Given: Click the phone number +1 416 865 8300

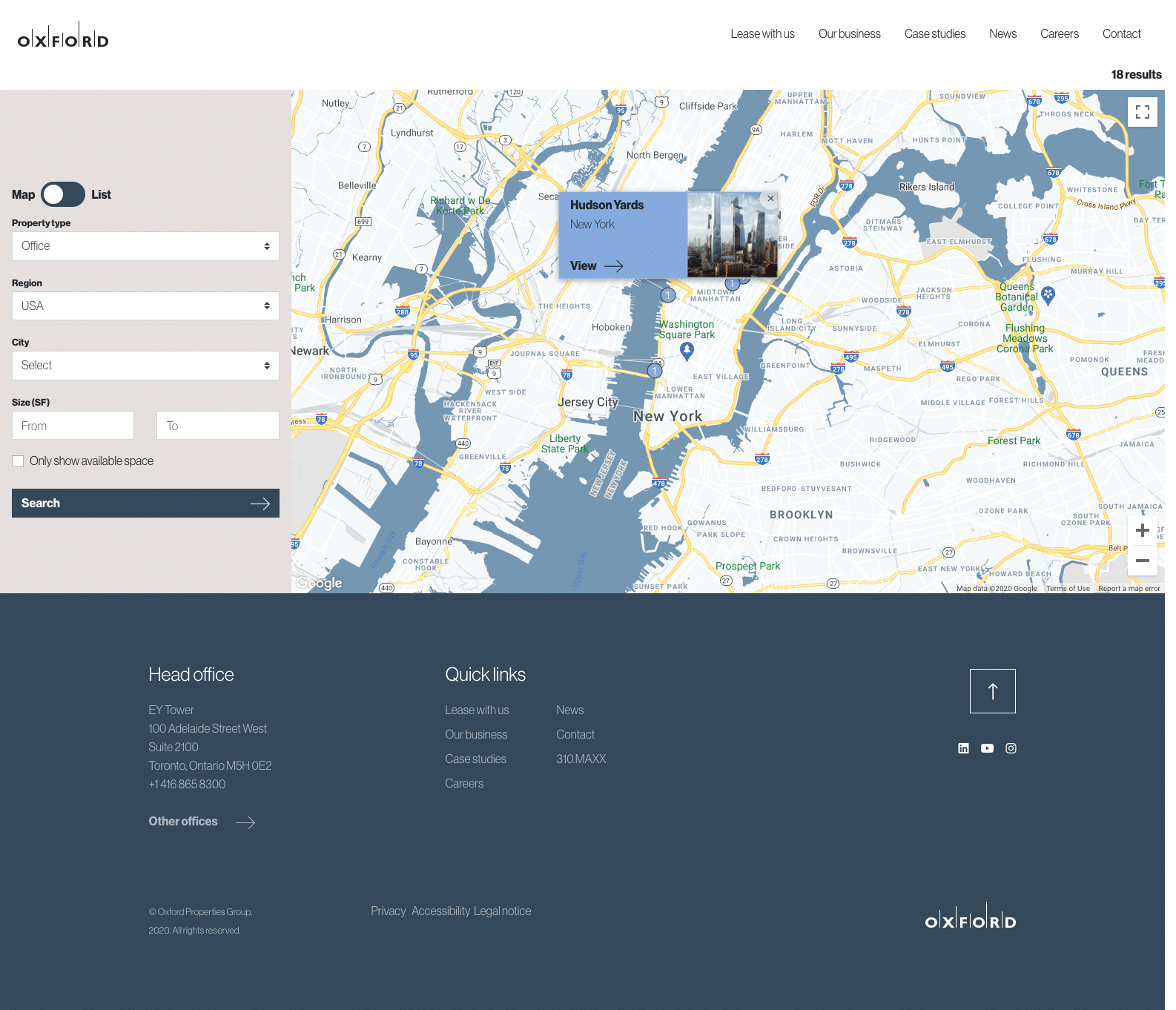Looking at the screenshot, I should pyautogui.click(x=187, y=784).
